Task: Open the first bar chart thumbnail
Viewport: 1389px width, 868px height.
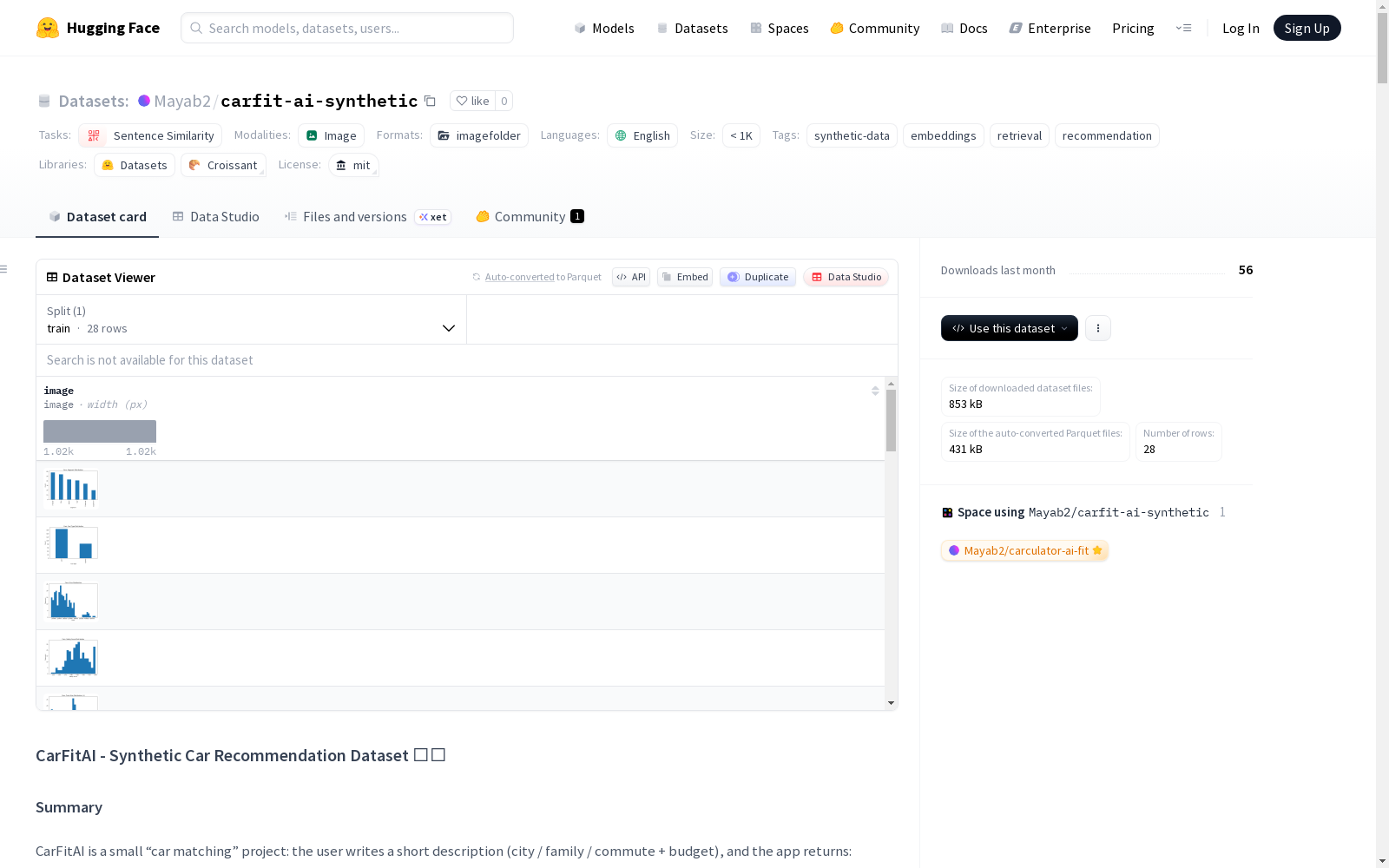Action: (x=71, y=489)
